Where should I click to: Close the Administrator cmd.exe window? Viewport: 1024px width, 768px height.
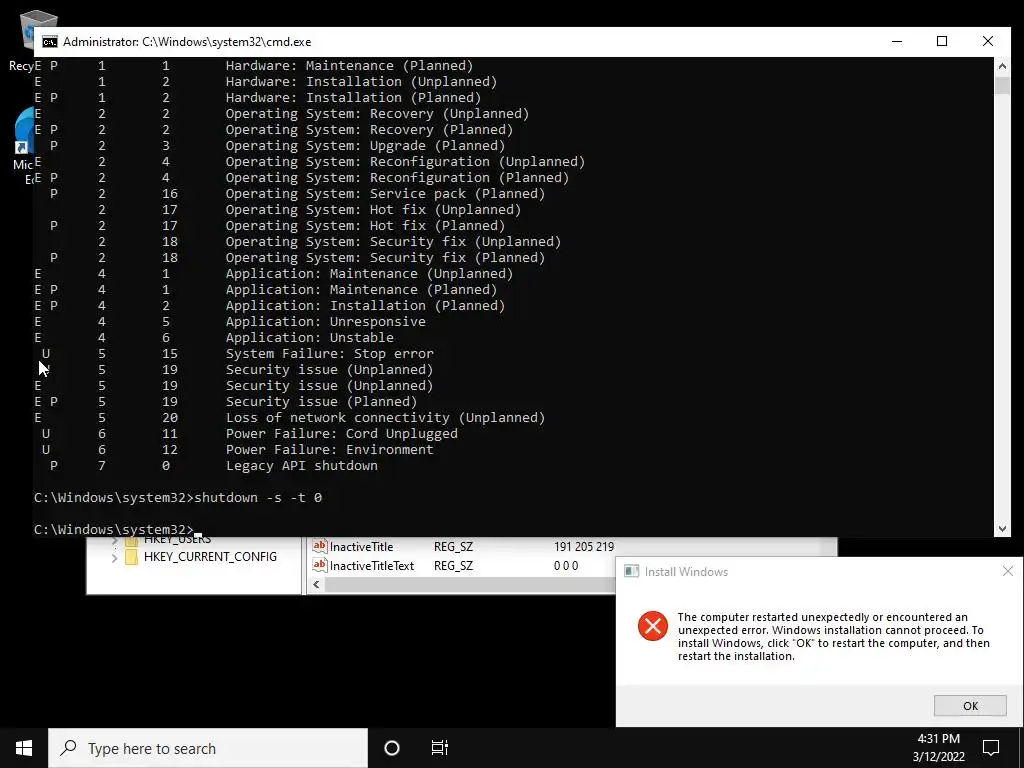tap(987, 42)
